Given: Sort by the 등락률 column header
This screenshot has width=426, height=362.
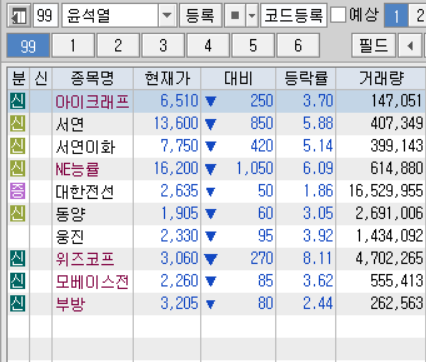Looking at the screenshot, I should (x=306, y=78).
